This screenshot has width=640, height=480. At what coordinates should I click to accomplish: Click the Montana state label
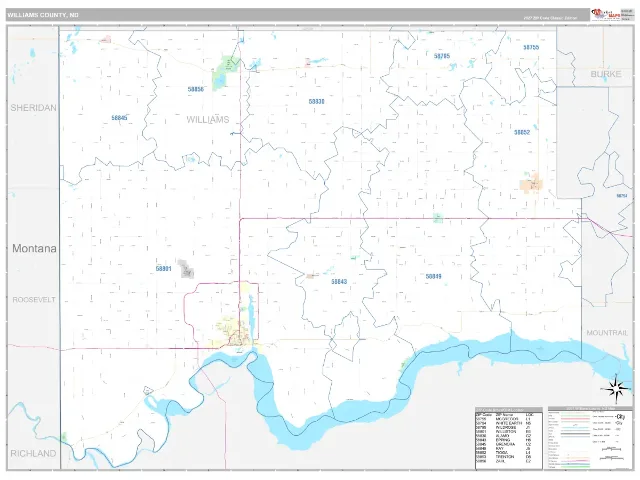click(x=34, y=248)
